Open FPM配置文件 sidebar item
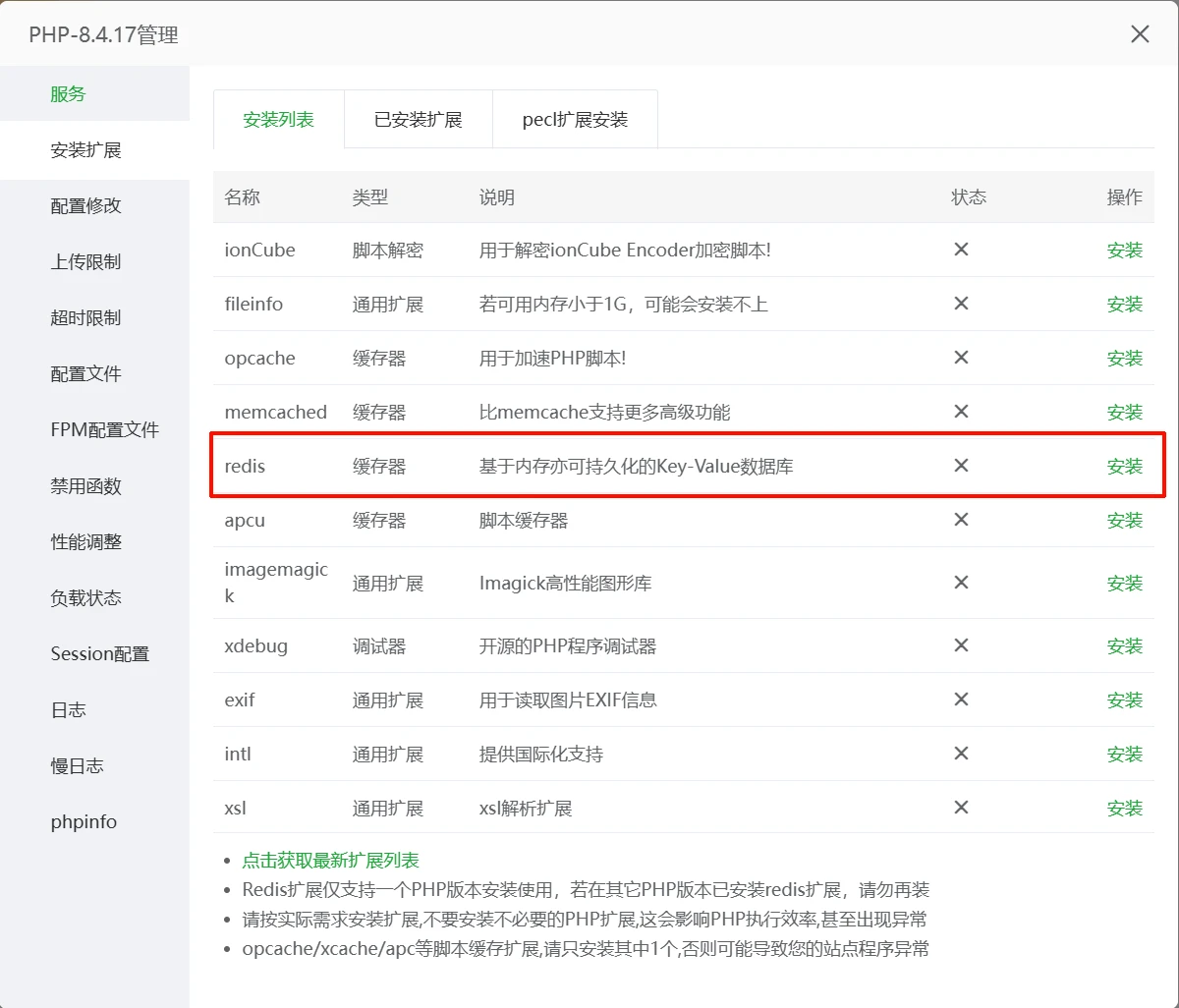The width and height of the screenshot is (1179, 1008). click(104, 430)
